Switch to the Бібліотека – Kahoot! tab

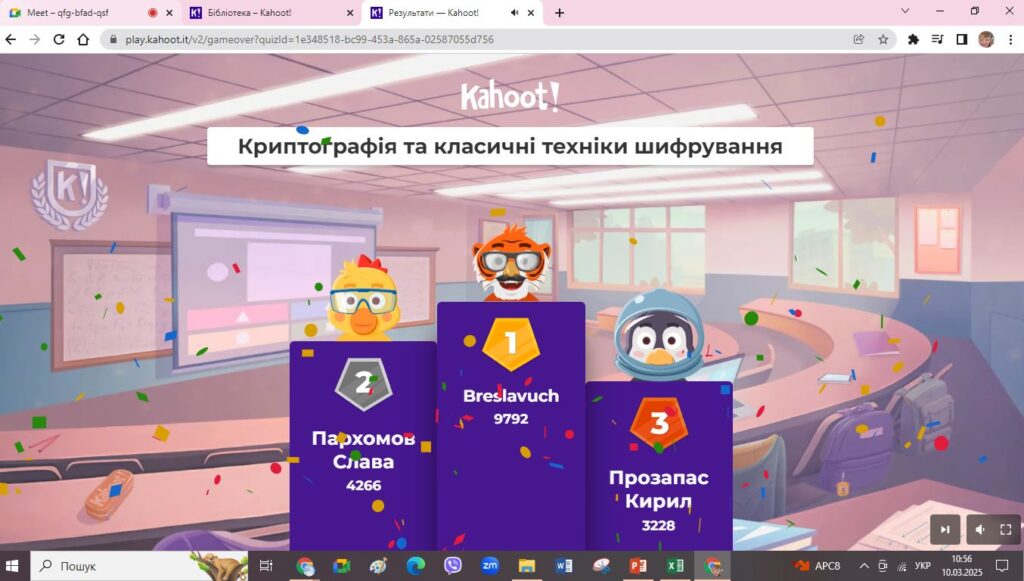(270, 13)
